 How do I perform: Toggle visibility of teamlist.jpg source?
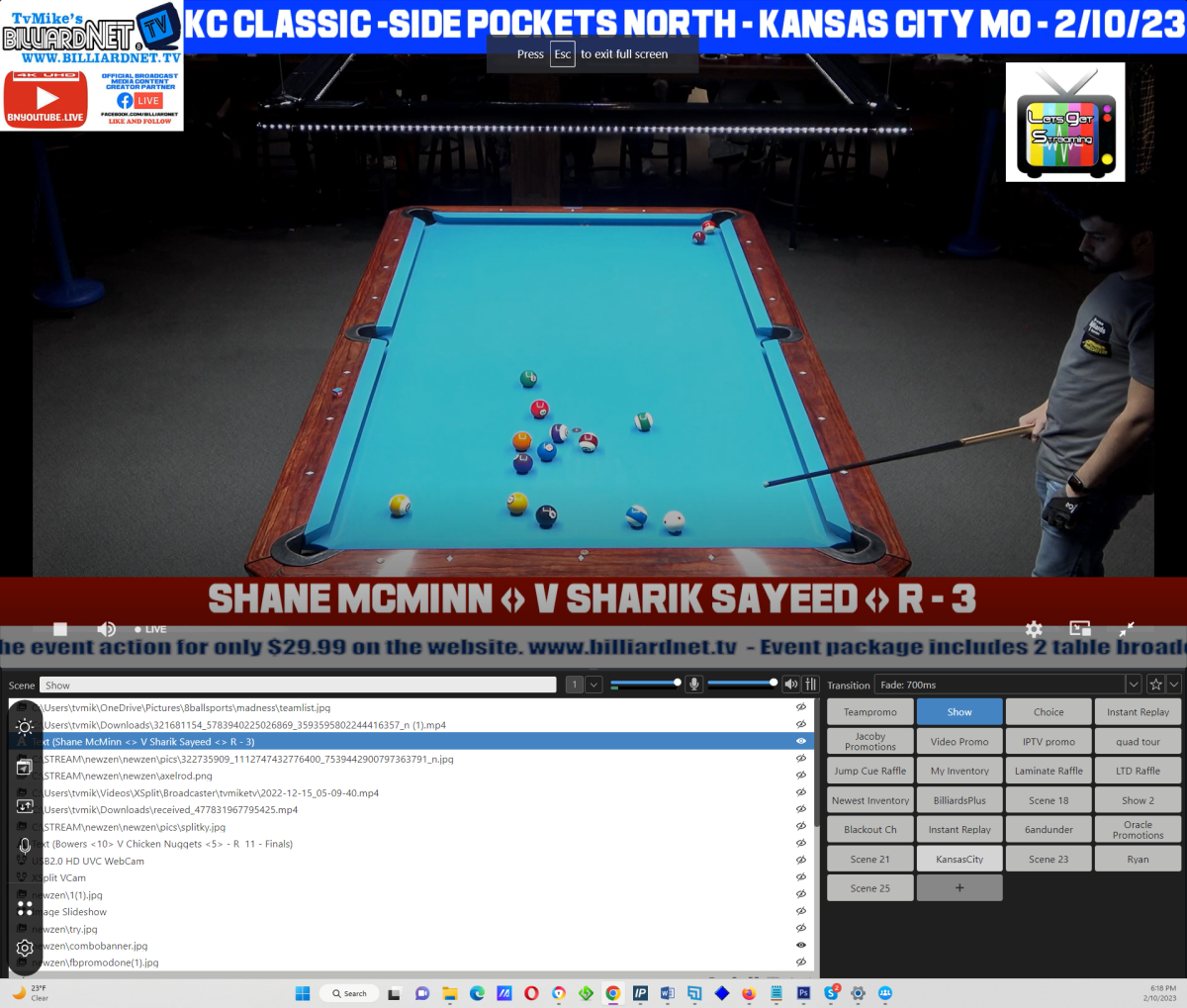[x=800, y=708]
